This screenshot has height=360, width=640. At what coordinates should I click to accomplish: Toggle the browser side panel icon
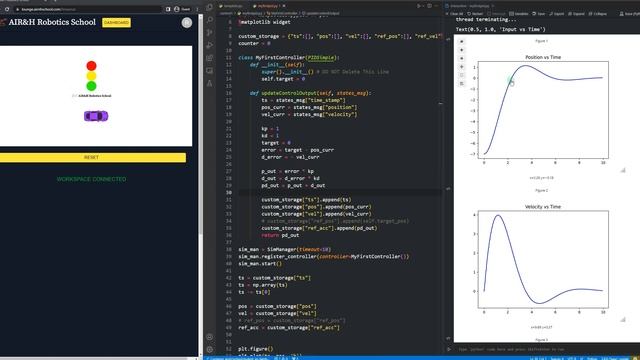[168, 9]
